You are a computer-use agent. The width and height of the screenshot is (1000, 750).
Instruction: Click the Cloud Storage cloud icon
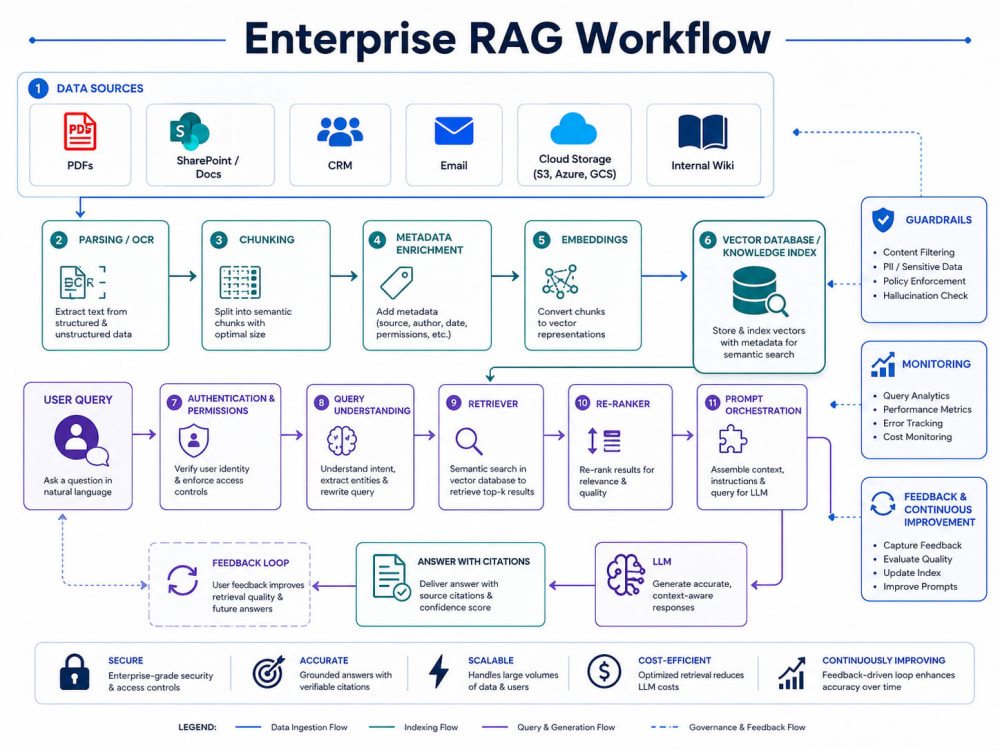(573, 128)
